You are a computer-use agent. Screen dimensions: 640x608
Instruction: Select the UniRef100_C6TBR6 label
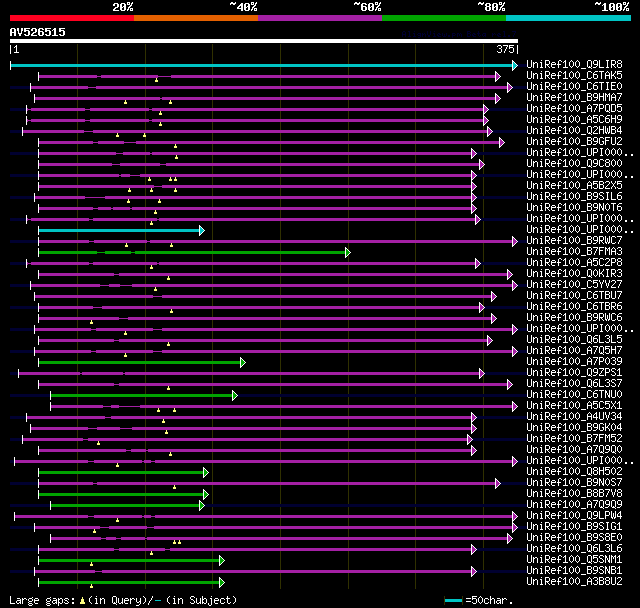click(x=574, y=307)
